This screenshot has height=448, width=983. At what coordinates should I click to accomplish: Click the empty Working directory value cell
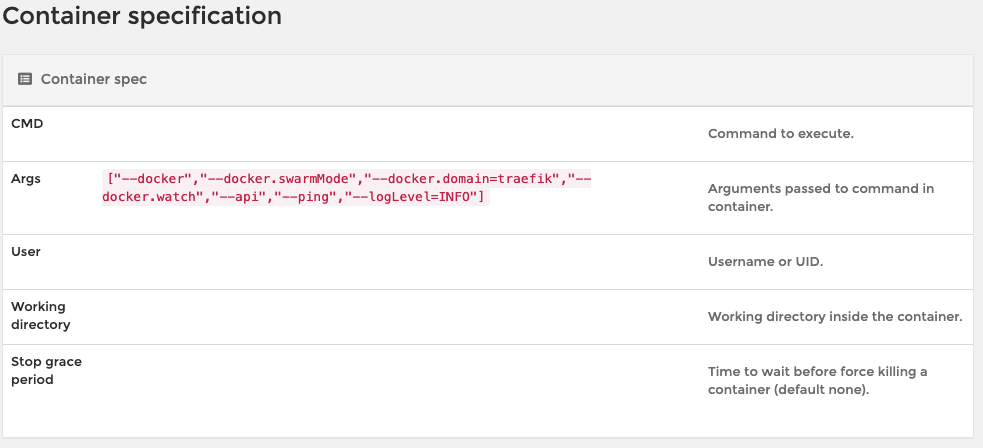click(x=400, y=316)
